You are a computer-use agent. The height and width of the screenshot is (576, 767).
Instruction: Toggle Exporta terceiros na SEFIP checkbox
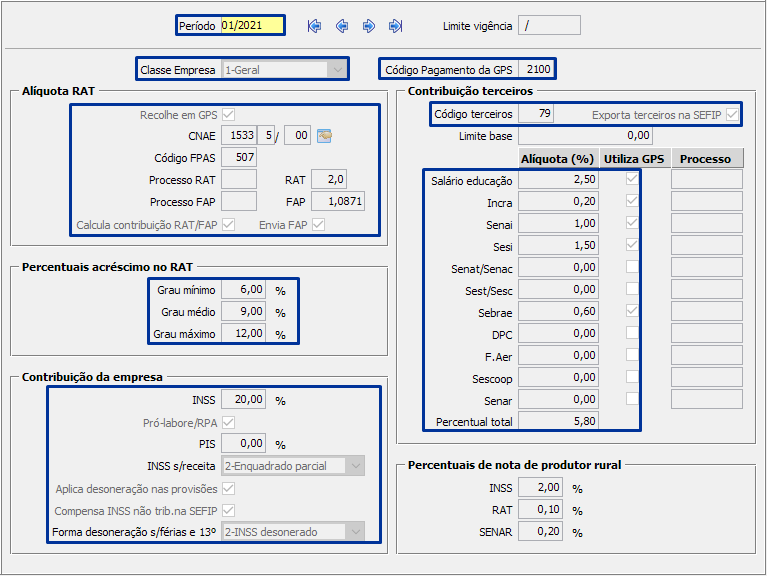pos(733,115)
